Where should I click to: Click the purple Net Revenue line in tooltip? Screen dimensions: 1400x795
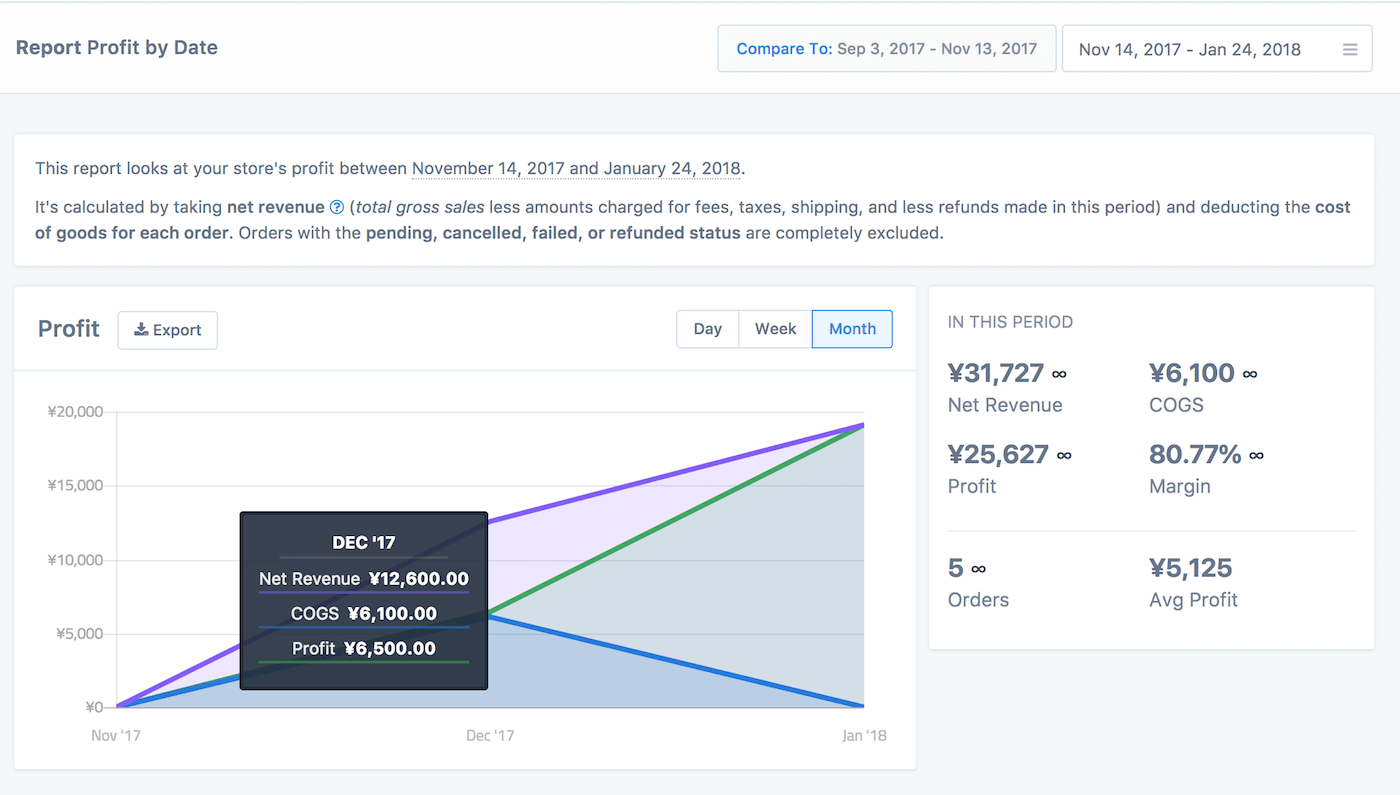tap(363, 593)
